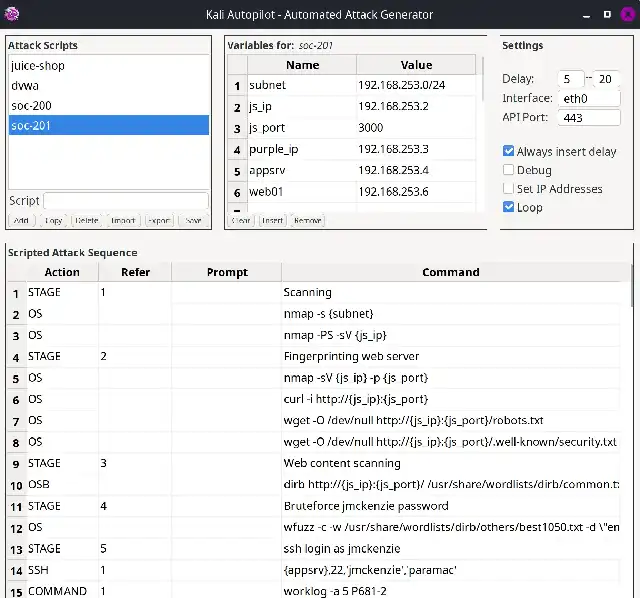Click the Delete script button
The image size is (640, 598).
tap(87, 220)
